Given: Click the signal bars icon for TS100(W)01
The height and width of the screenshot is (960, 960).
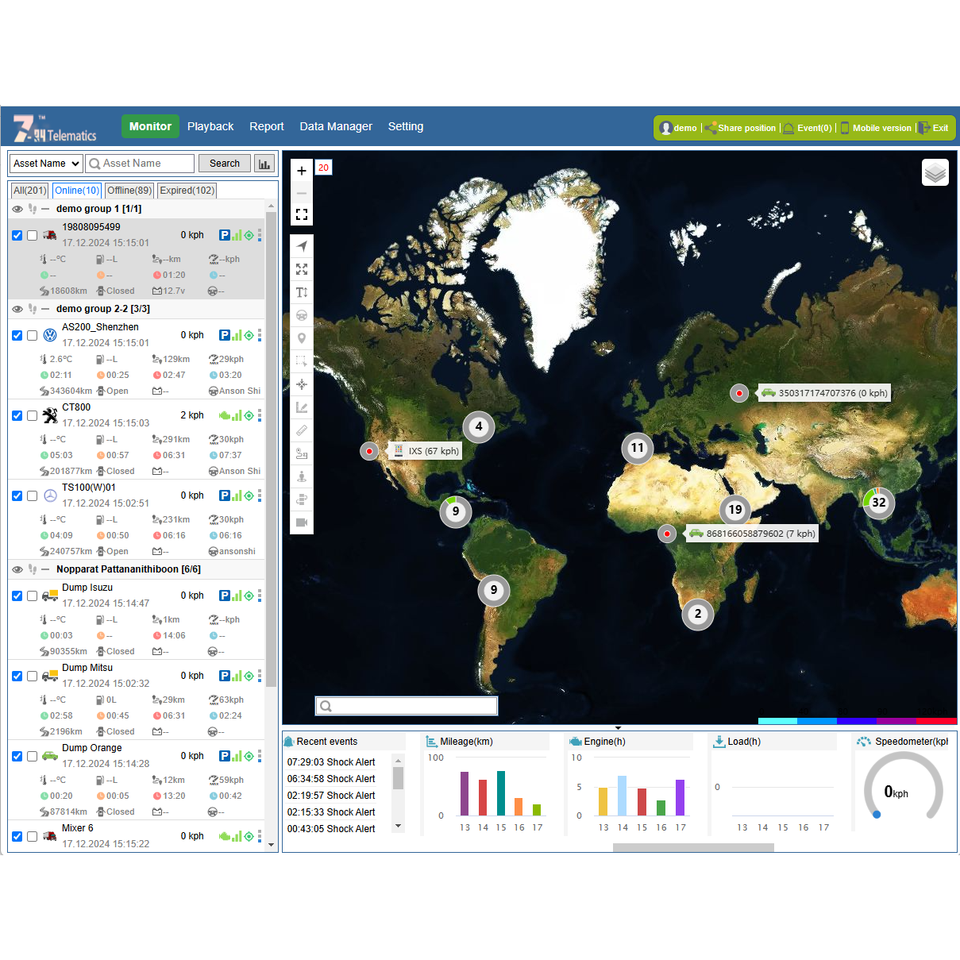Looking at the screenshot, I should pos(237,495).
